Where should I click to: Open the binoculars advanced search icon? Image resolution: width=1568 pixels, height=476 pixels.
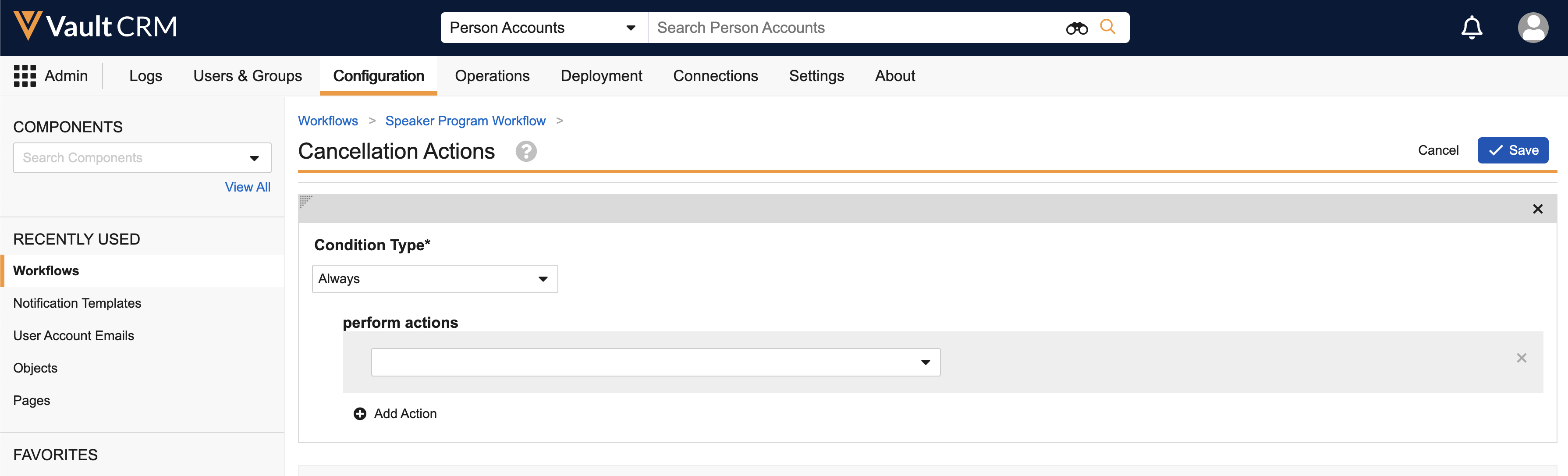[x=1076, y=28]
